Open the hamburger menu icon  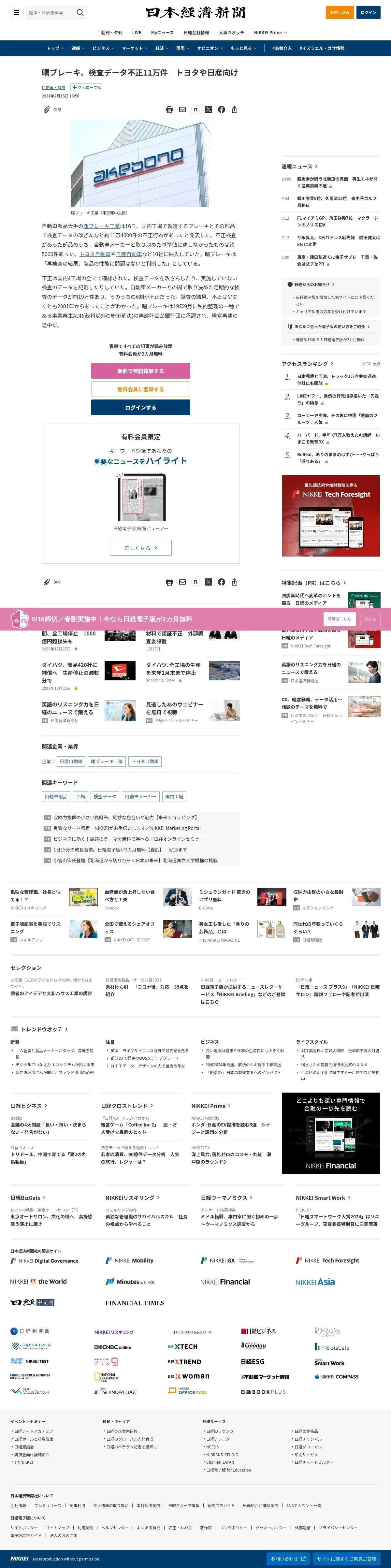[16, 12]
